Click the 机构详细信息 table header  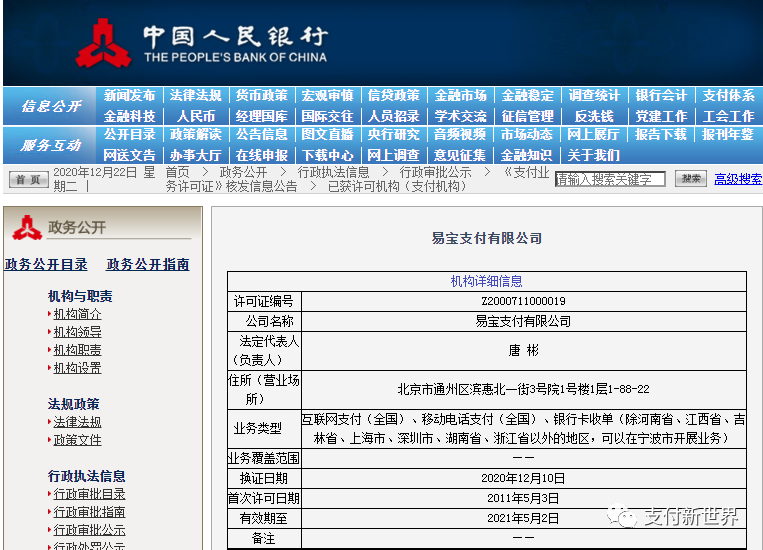tap(487, 281)
